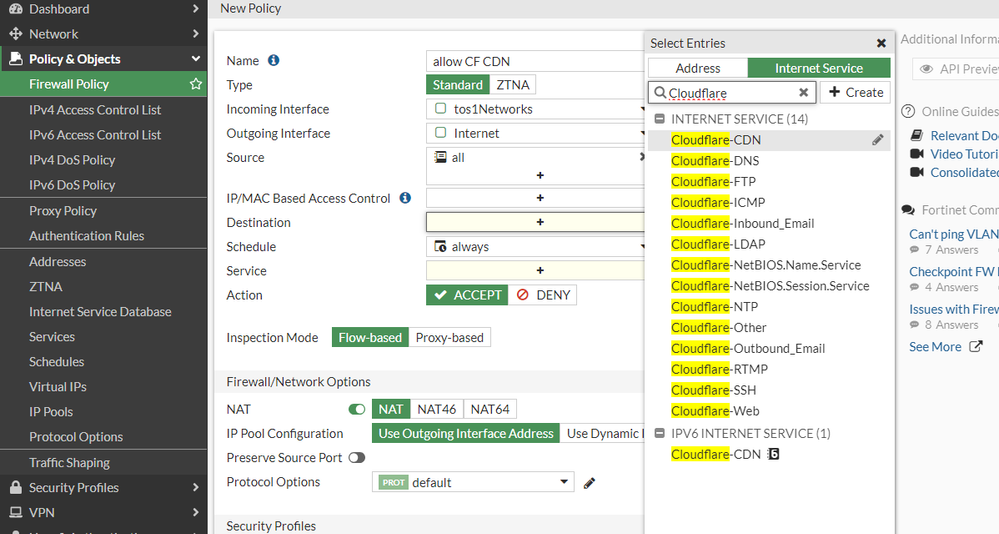Click the plus icon in Destination field

click(x=540, y=222)
